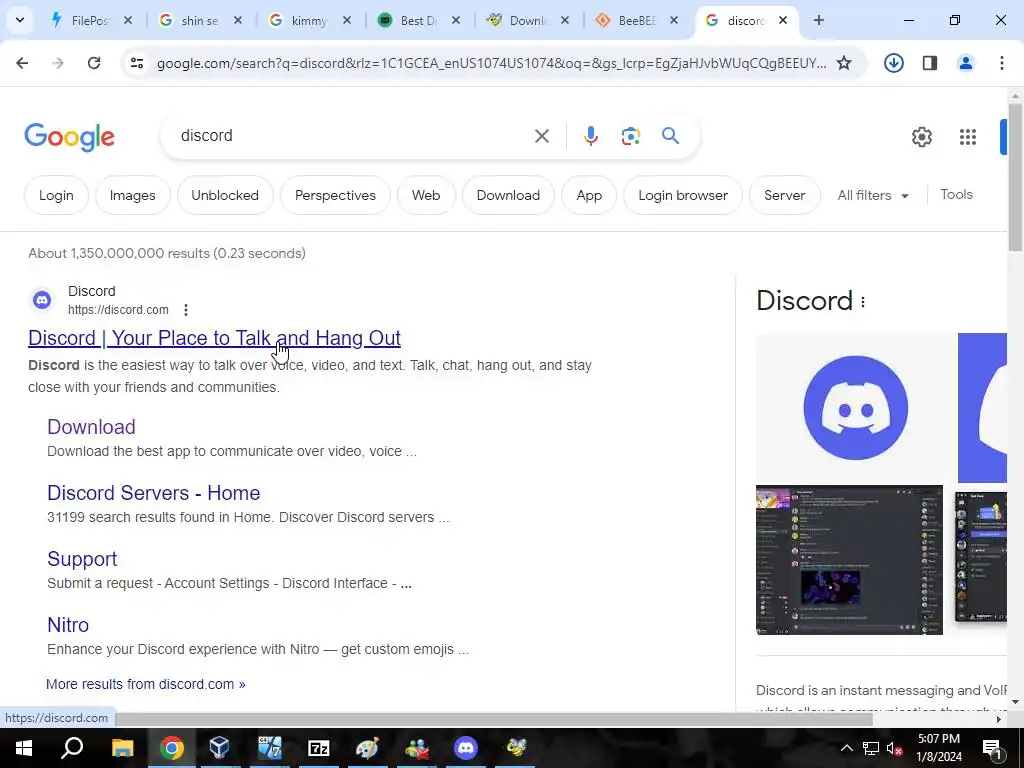Bookmark this page with the star icon
The height and width of the screenshot is (768, 1024).
844,63
